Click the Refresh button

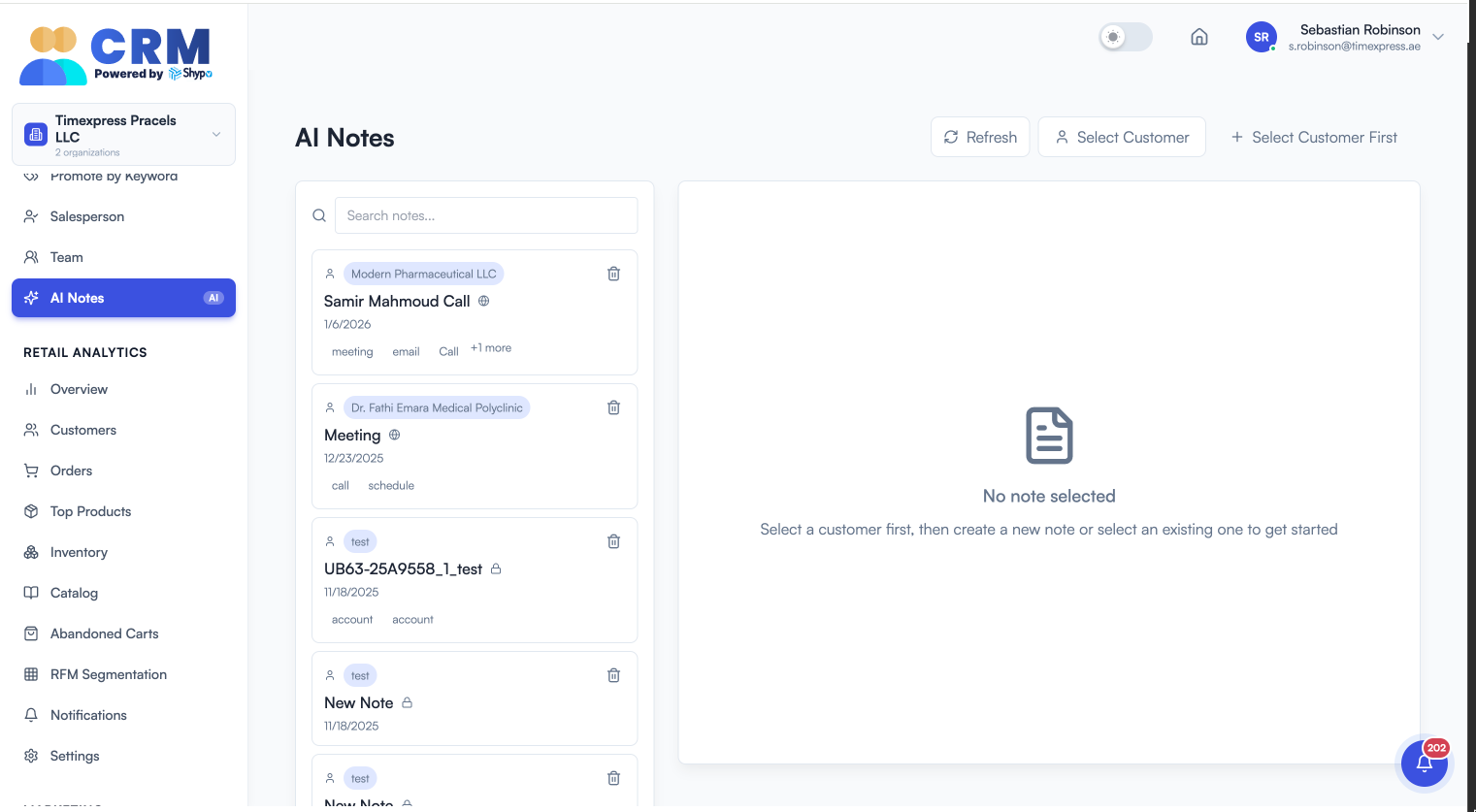pyautogui.click(x=980, y=137)
